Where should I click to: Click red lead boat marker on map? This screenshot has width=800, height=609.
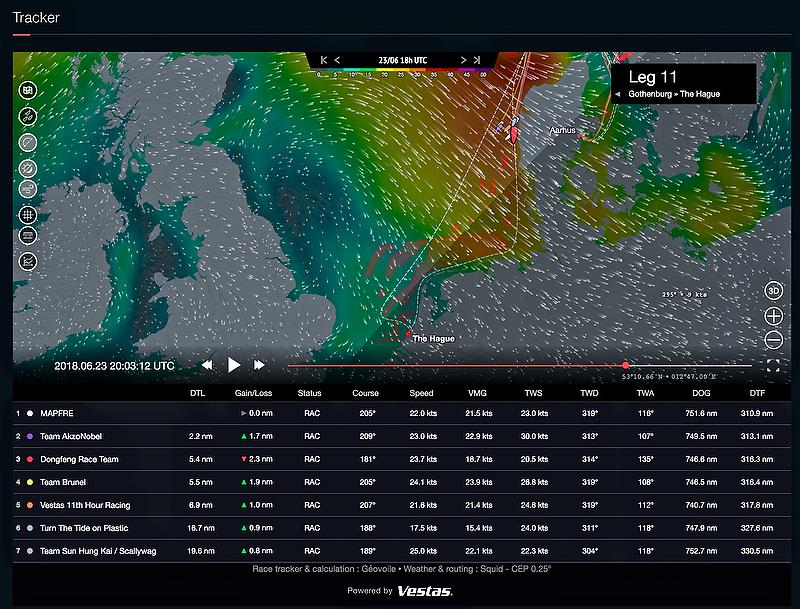click(513, 134)
